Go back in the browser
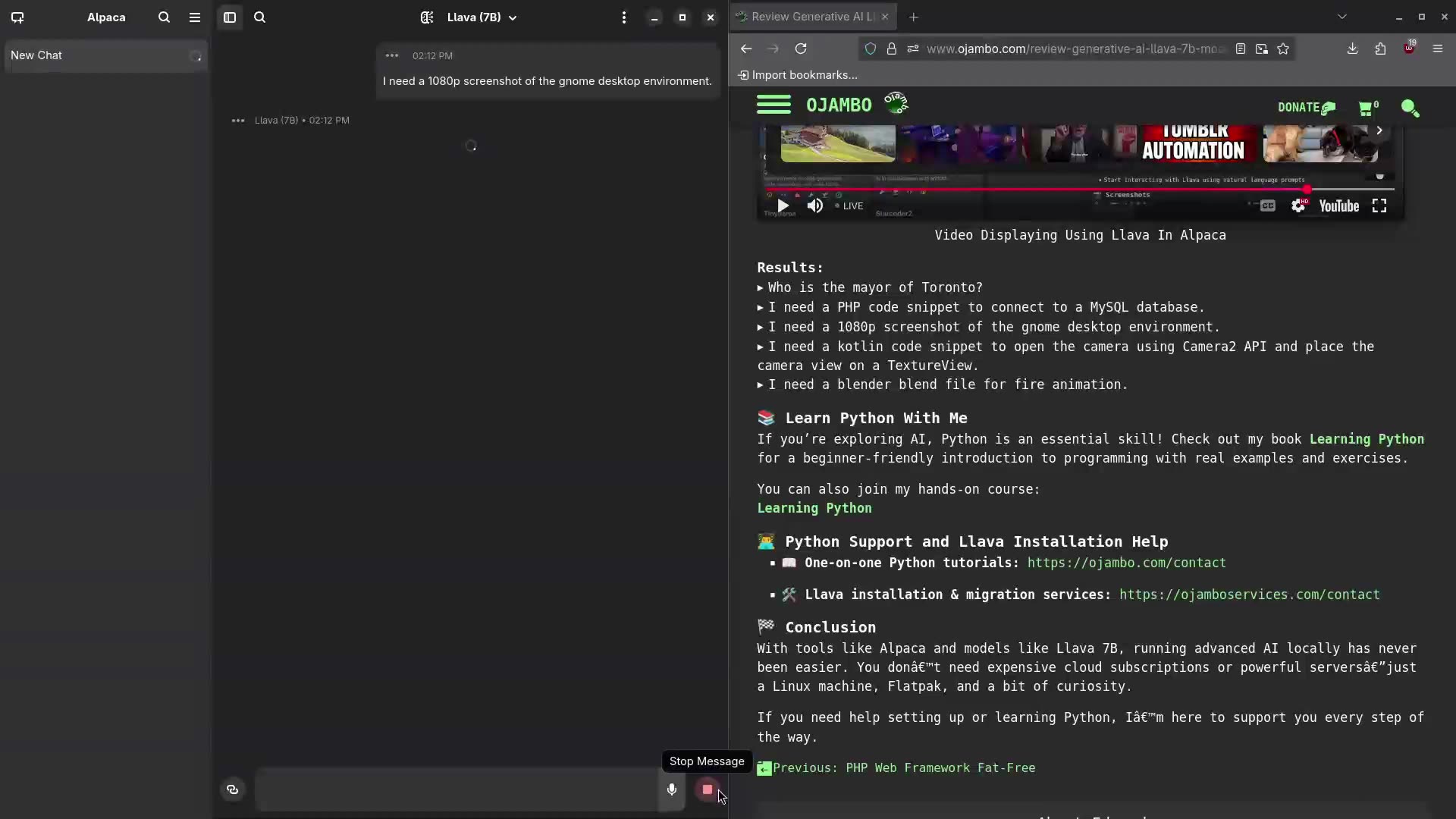 [746, 49]
